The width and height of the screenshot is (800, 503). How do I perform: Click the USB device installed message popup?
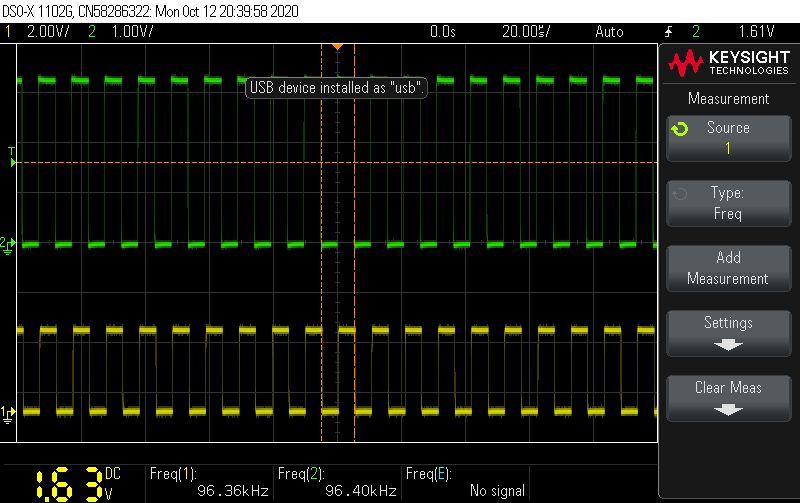[336, 88]
